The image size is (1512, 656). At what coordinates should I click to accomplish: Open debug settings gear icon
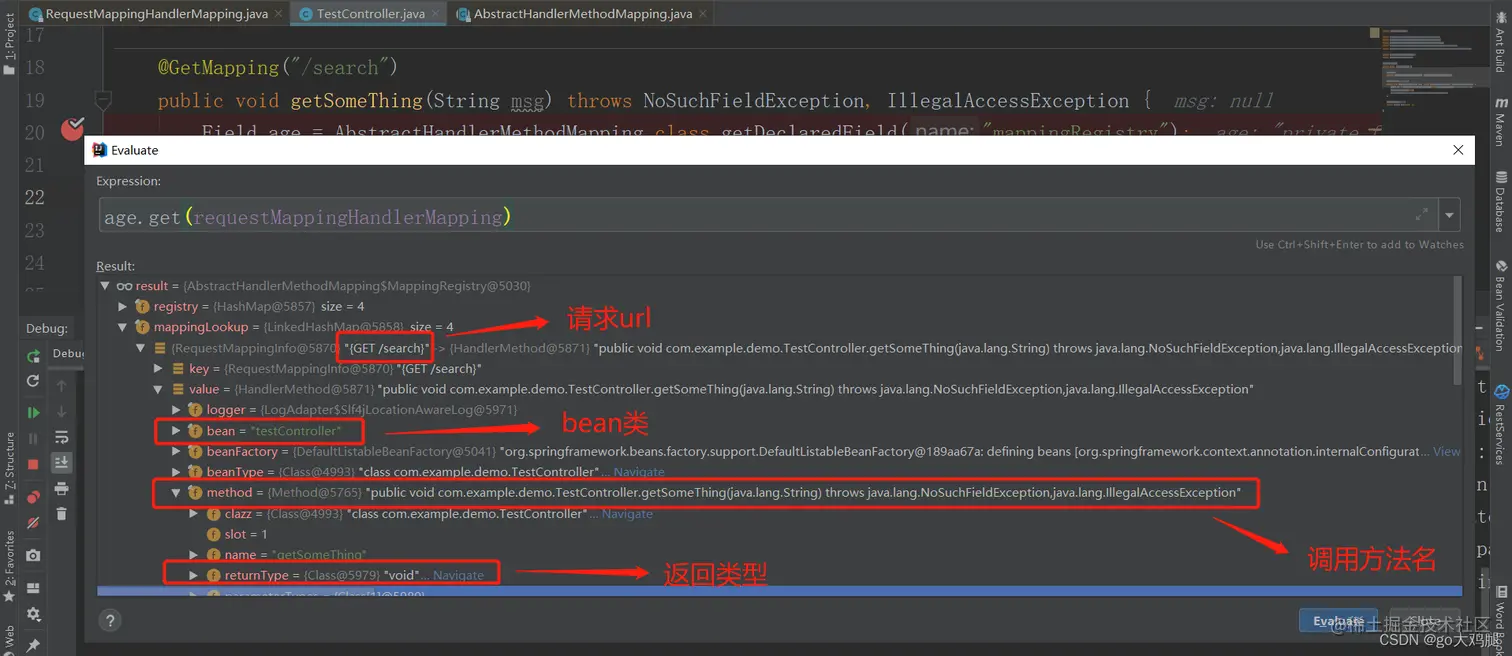coord(33,614)
